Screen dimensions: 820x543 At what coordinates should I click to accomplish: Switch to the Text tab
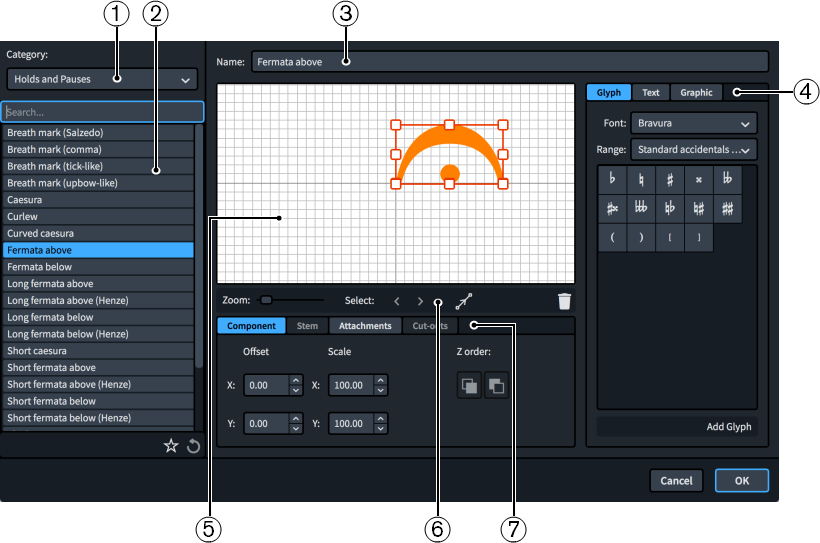651,93
